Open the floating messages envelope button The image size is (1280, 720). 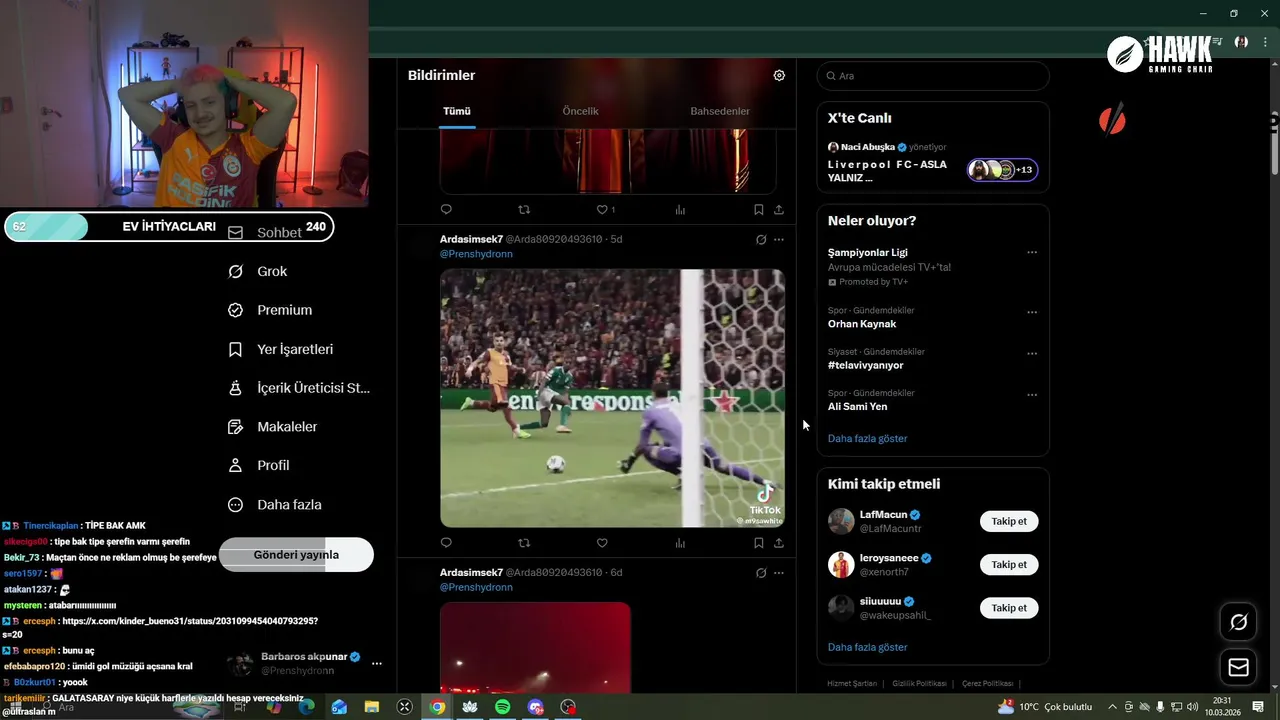click(x=1239, y=667)
